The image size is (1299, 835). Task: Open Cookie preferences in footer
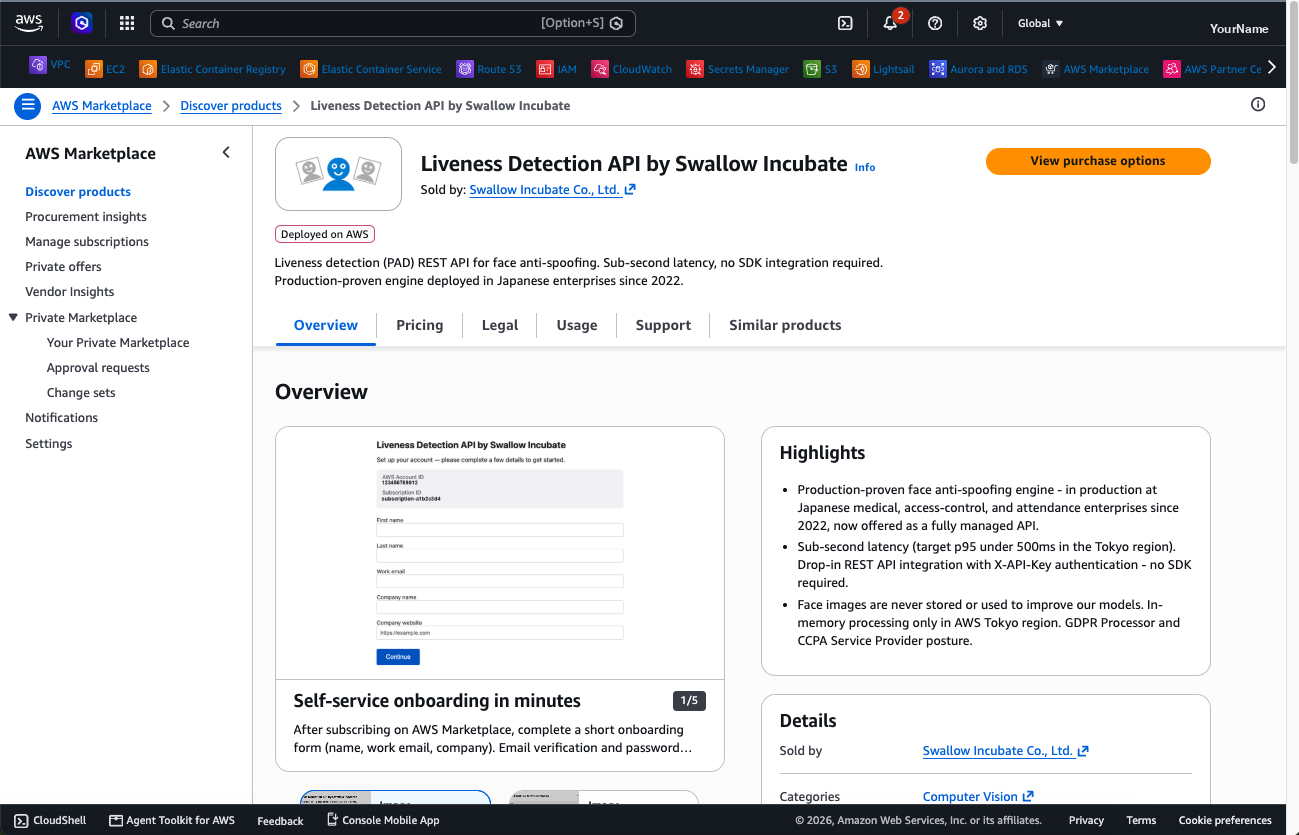[x=1225, y=820]
